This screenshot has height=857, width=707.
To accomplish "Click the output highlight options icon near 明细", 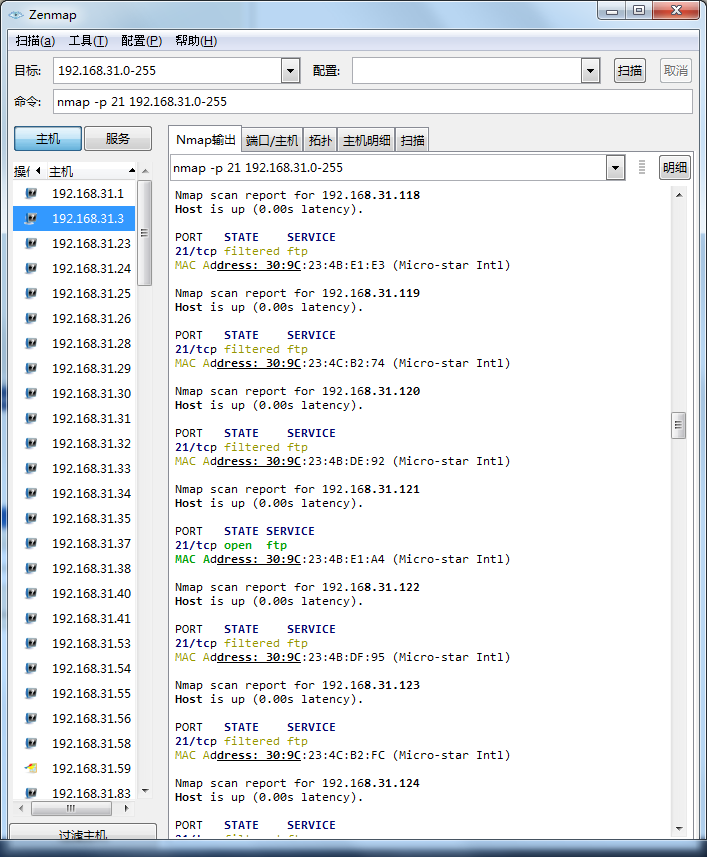I will (642, 167).
